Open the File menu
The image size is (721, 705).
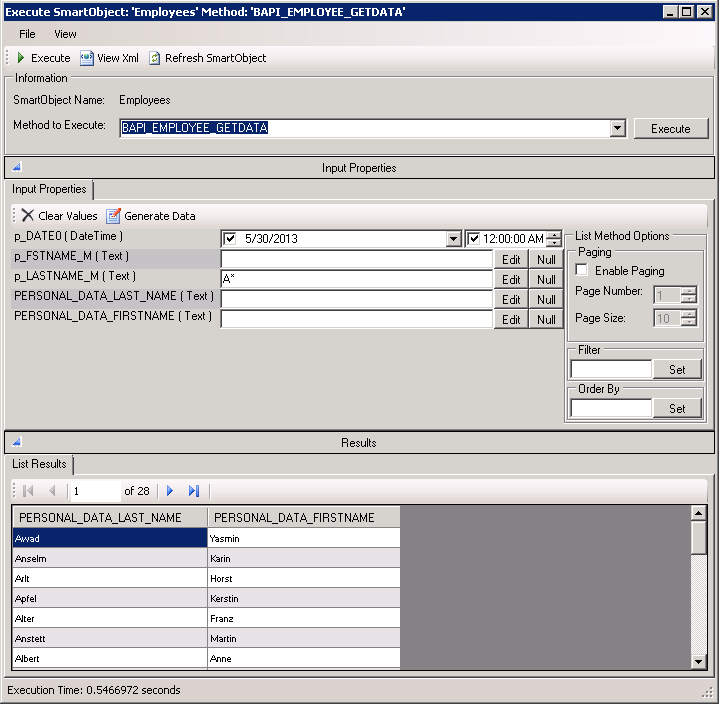tap(27, 34)
